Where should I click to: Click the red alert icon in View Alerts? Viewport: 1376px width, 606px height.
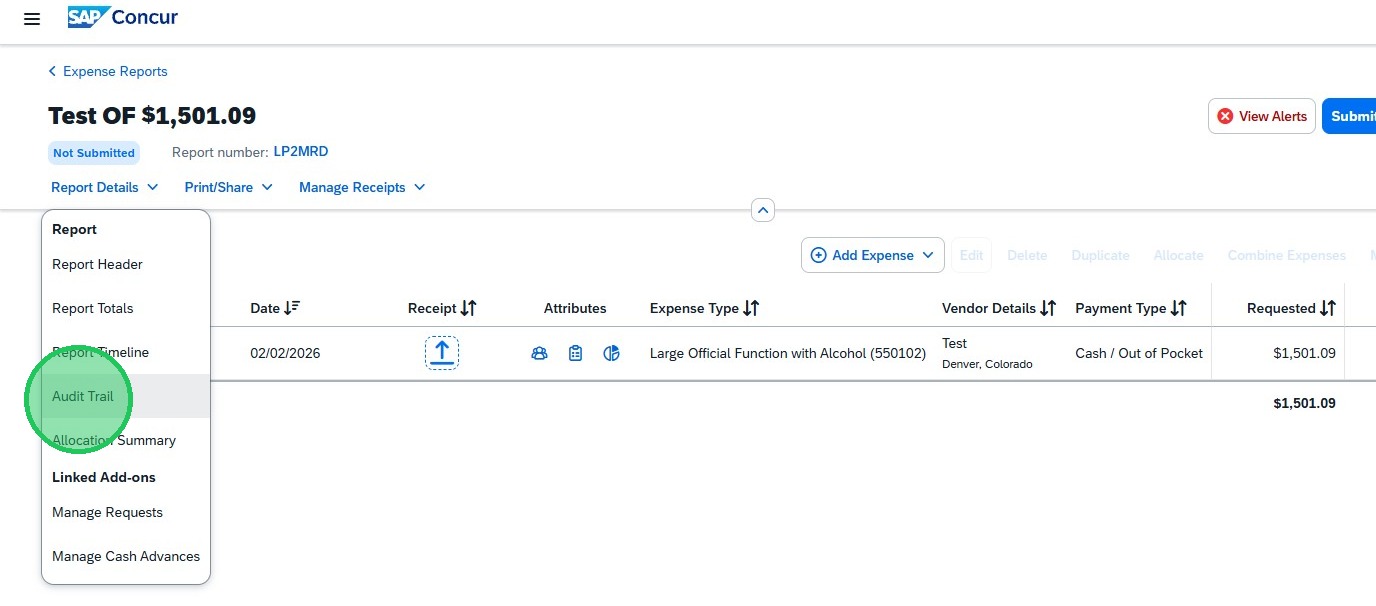1225,116
